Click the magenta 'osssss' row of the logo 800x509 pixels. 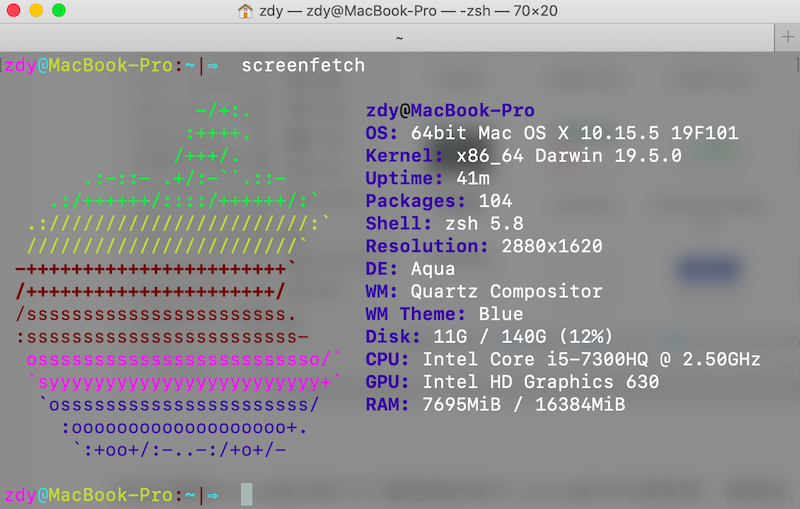pos(184,359)
